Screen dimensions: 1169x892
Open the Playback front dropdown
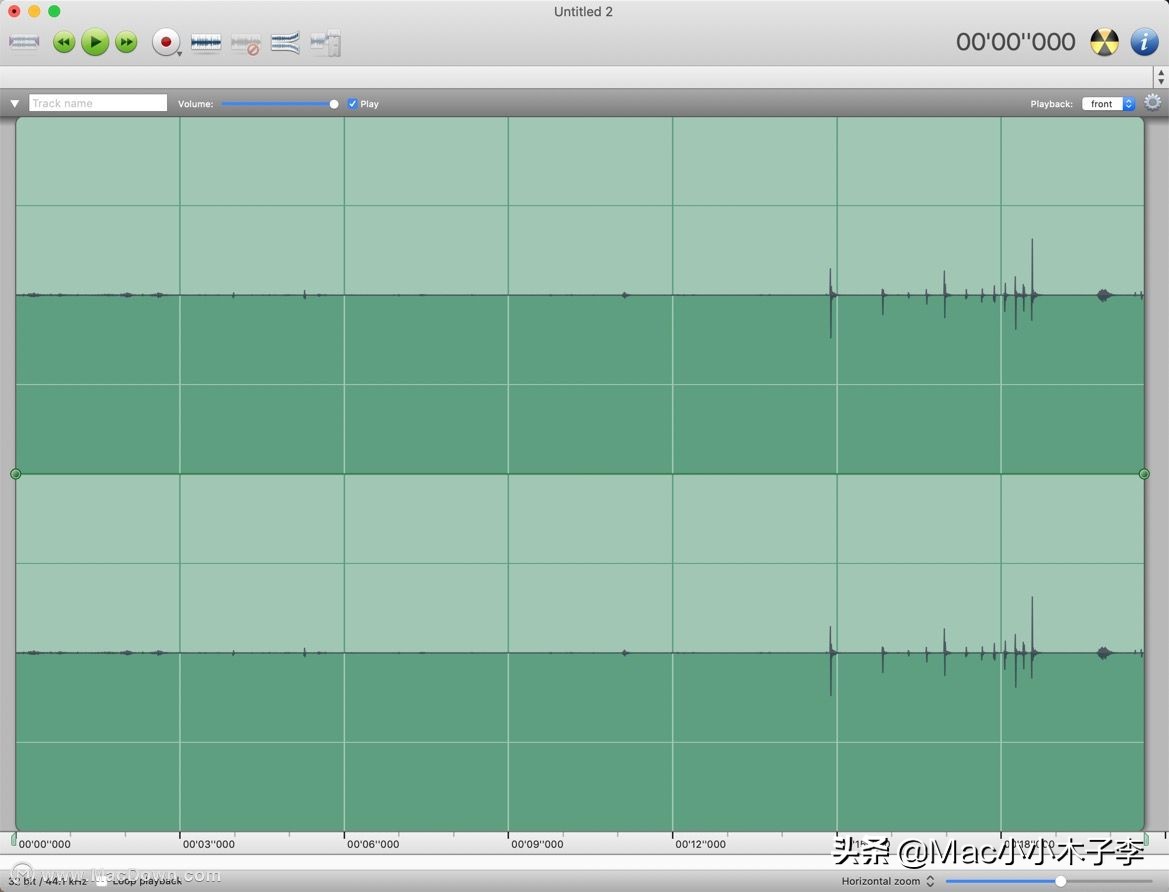click(1108, 104)
